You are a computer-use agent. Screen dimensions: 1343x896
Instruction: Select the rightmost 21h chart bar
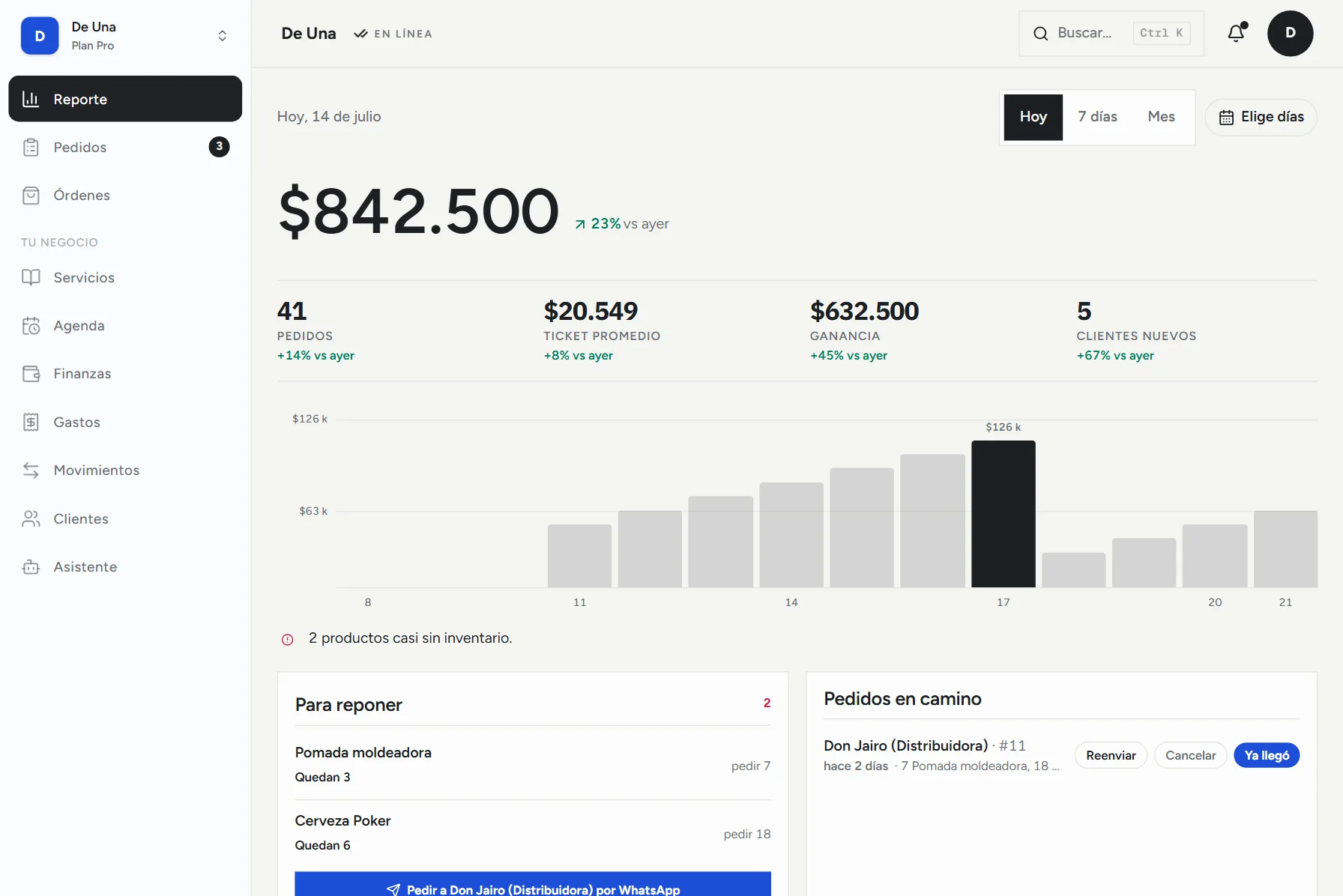tap(1285, 549)
